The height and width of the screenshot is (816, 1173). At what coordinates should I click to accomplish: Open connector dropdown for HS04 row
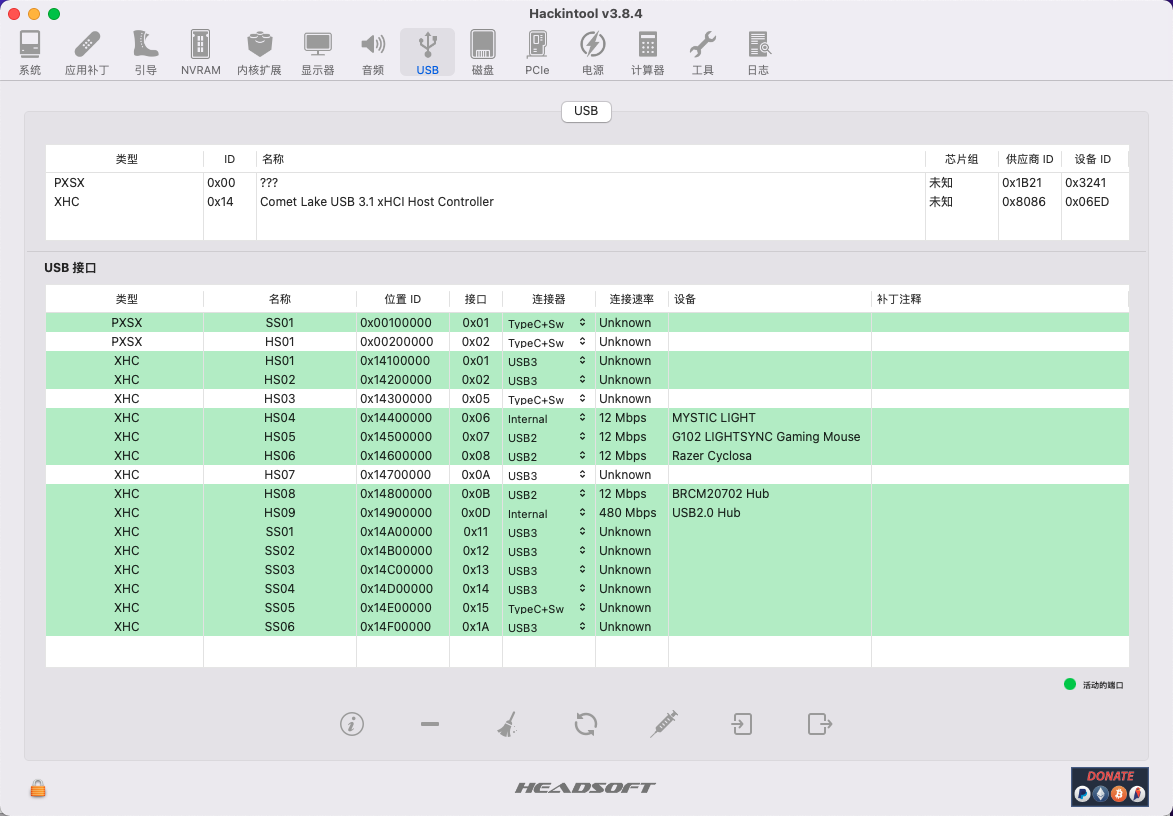(548, 418)
